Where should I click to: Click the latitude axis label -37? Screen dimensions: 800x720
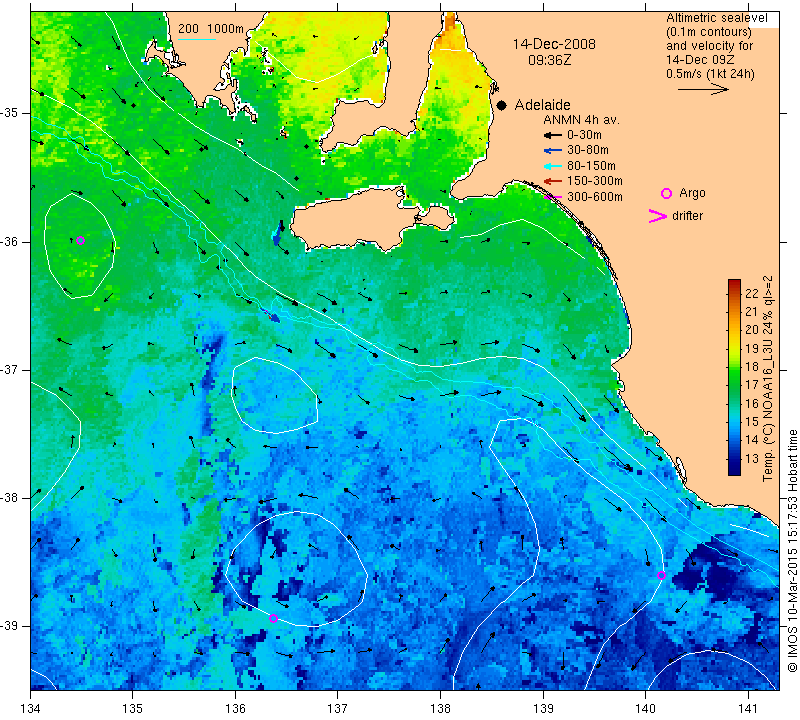click(x=12, y=369)
